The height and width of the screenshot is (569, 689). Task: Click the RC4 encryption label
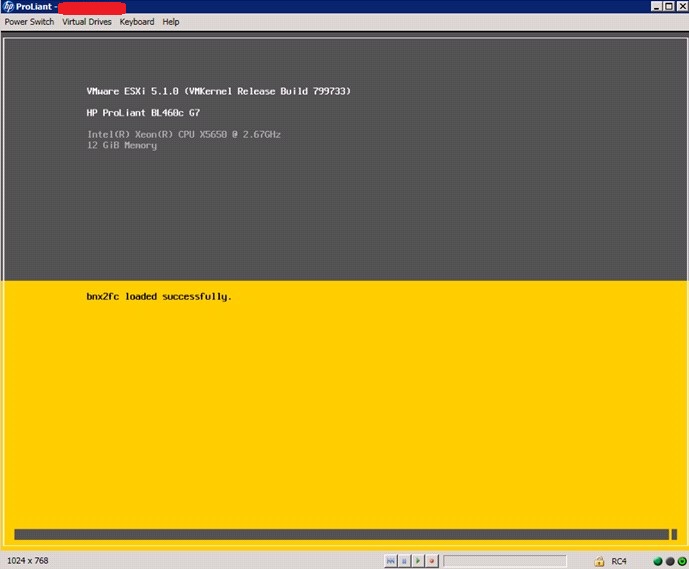619,561
